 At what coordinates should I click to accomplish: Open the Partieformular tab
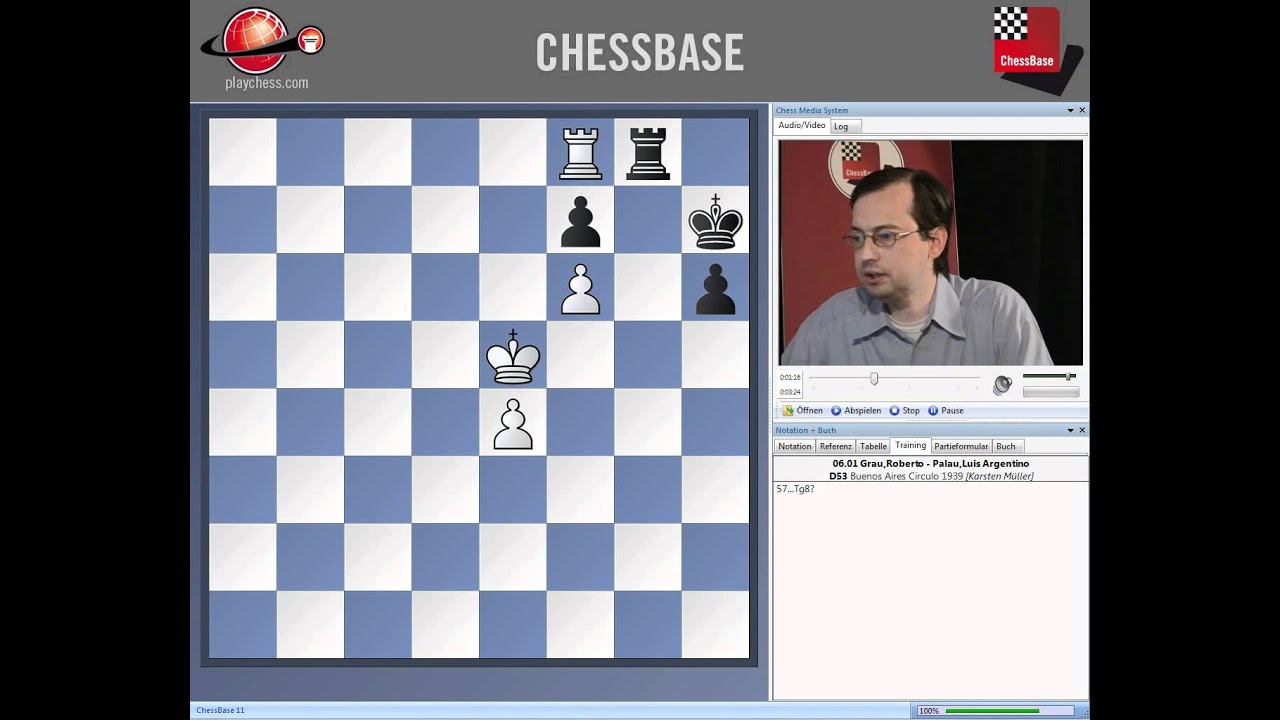click(961, 446)
